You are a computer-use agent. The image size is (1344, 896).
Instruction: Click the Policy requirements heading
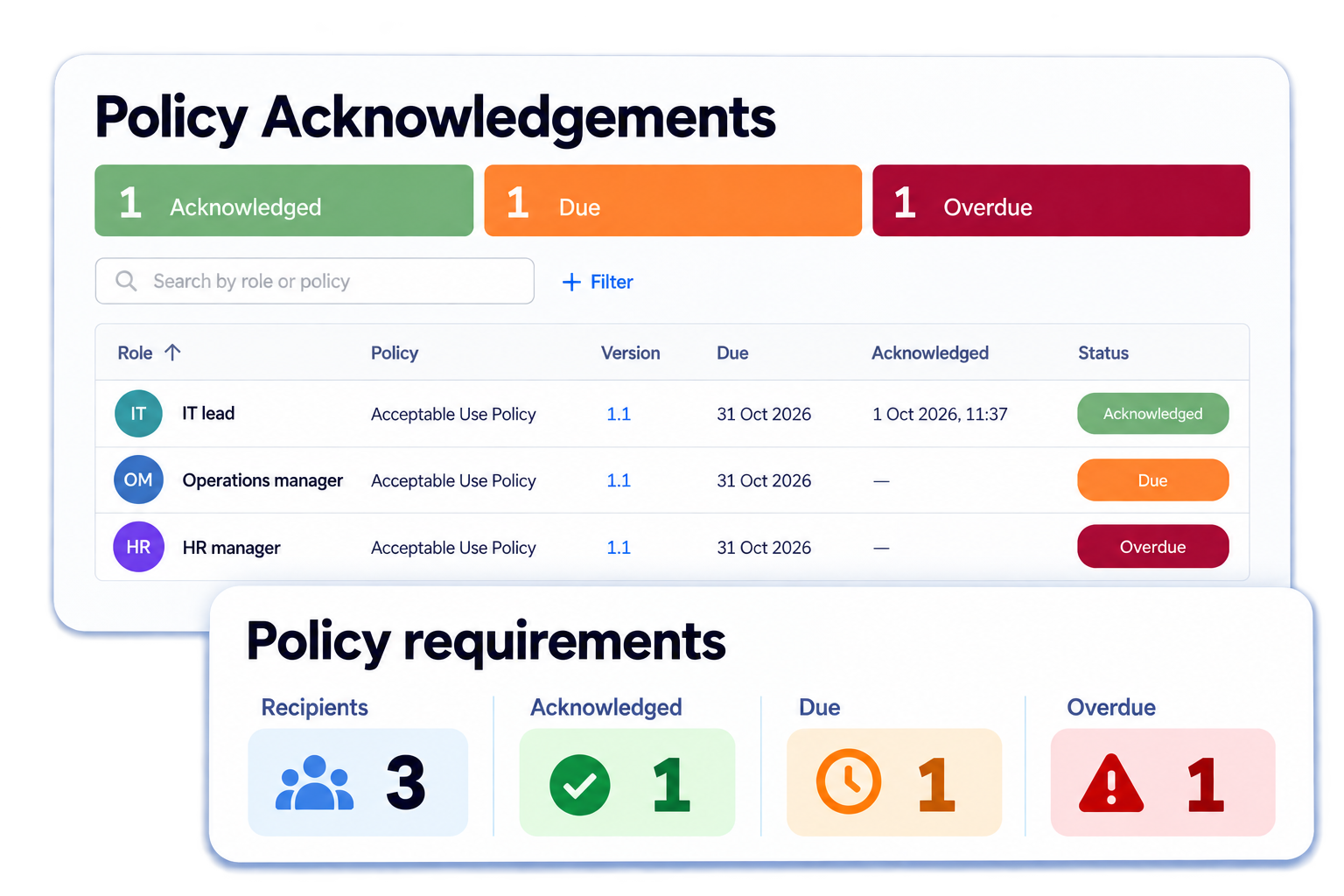pyautogui.click(x=486, y=642)
